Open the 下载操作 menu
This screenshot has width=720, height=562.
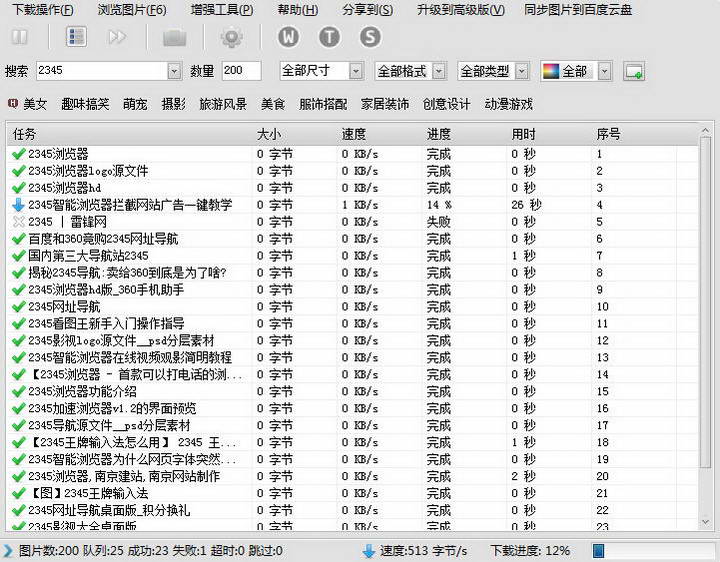tap(42, 10)
